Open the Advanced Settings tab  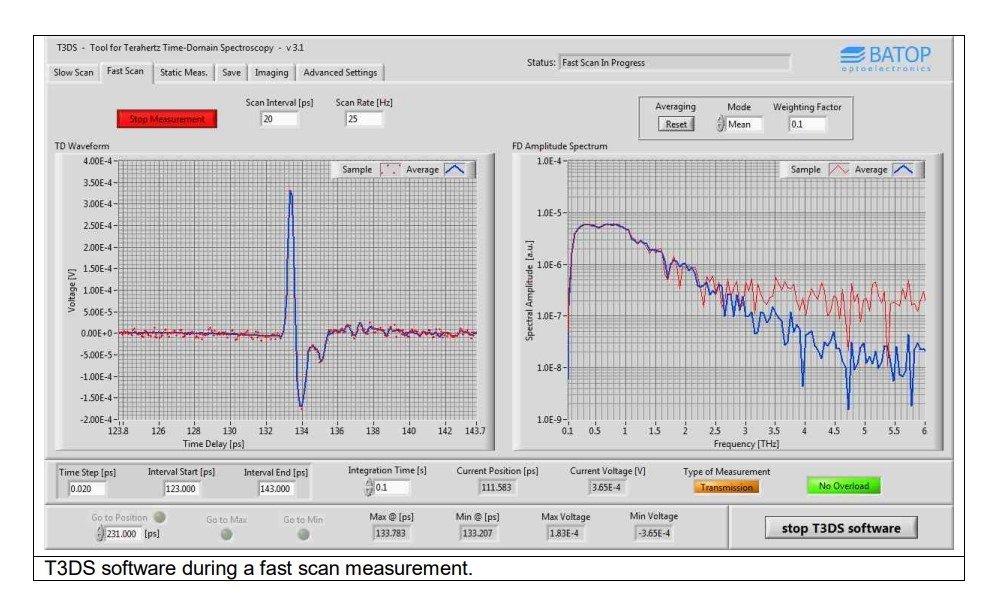[x=340, y=72]
